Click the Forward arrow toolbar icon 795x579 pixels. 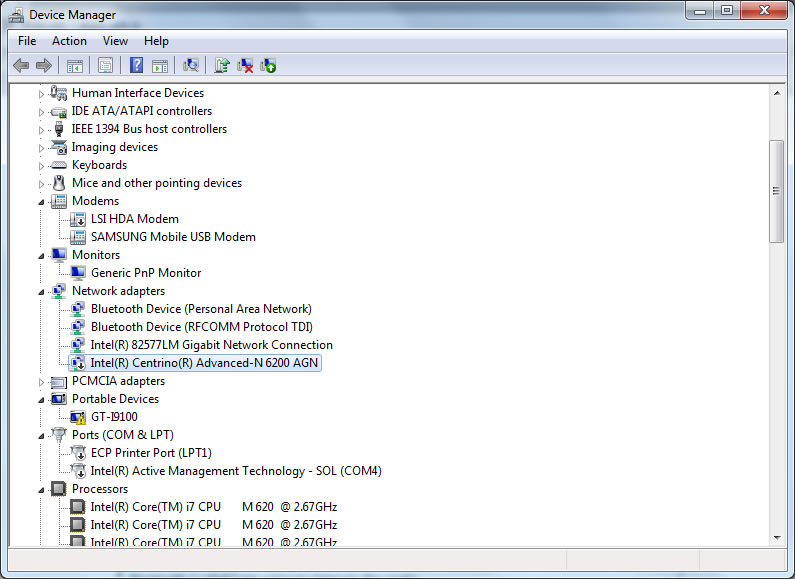pyautogui.click(x=44, y=65)
